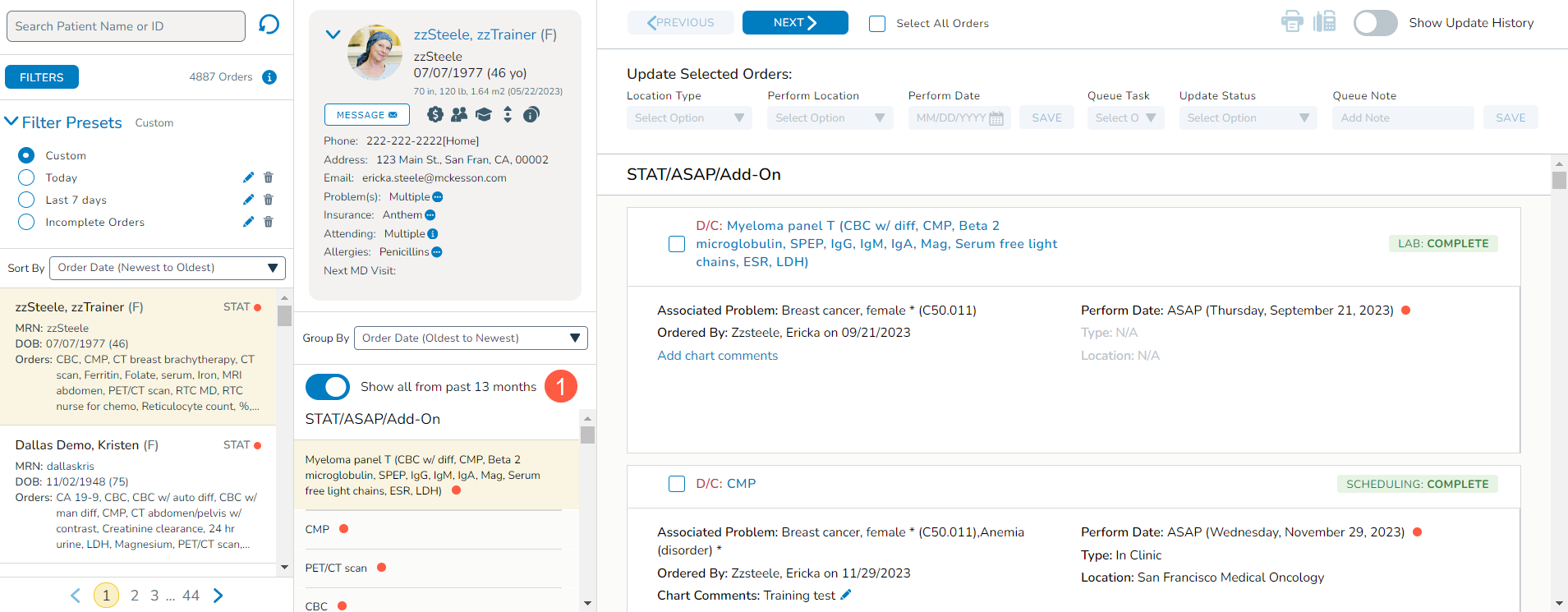The image size is (1568, 612).
Task: Delete the Incomplete Orders preset
Action: [x=269, y=222]
